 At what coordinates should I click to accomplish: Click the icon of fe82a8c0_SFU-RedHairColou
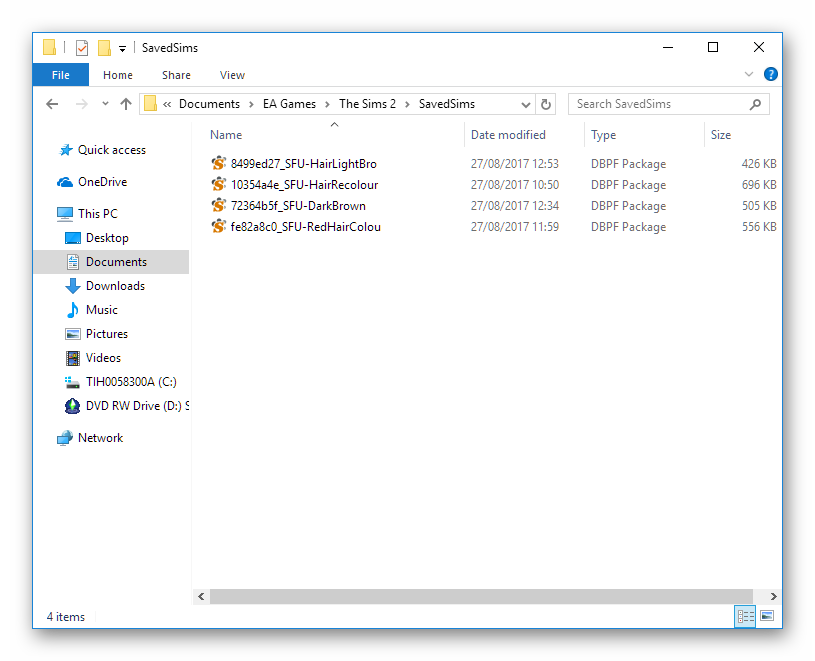click(219, 227)
